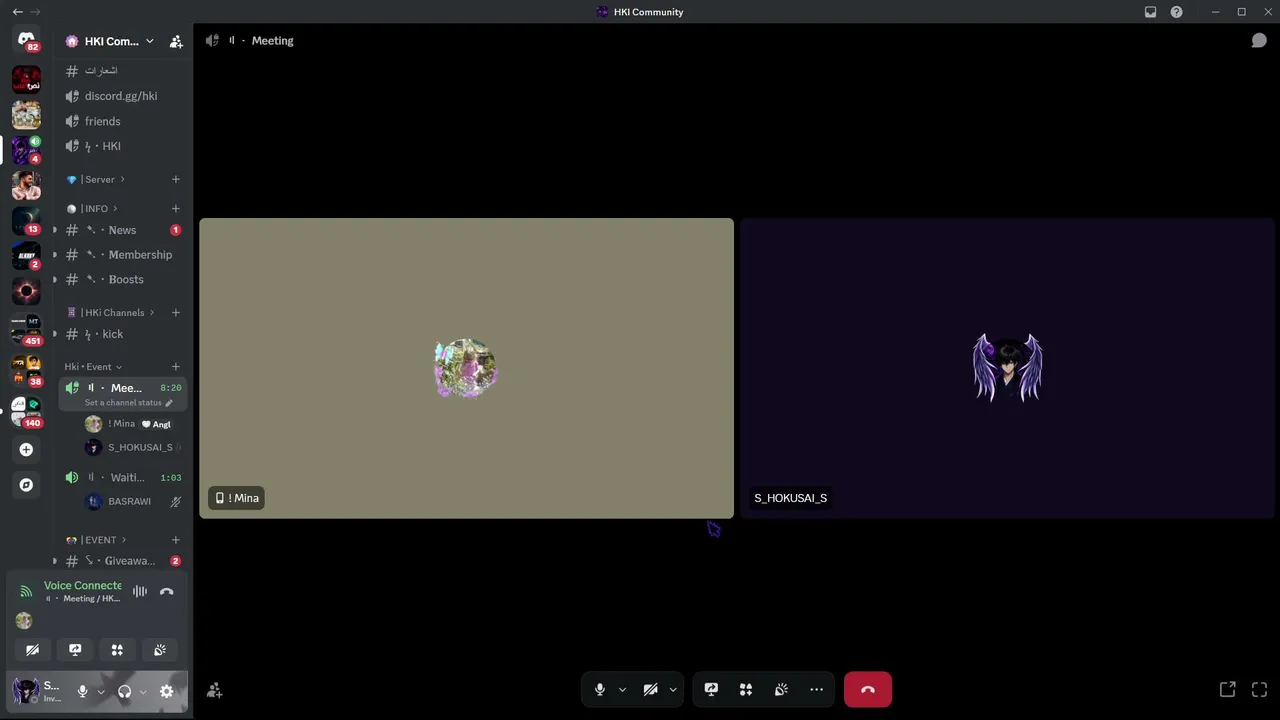Image resolution: width=1280 pixels, height=720 pixels.
Task: Turn on camera in the bottom call bar
Action: pyautogui.click(x=650, y=689)
